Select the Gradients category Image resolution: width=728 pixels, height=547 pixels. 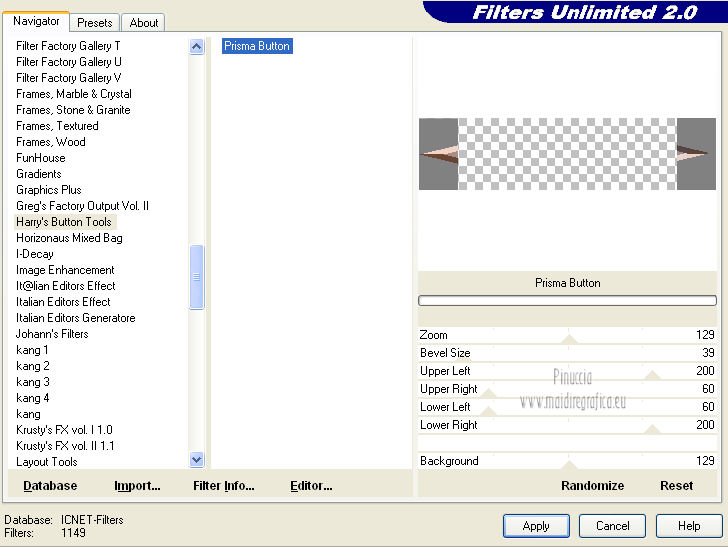39,174
